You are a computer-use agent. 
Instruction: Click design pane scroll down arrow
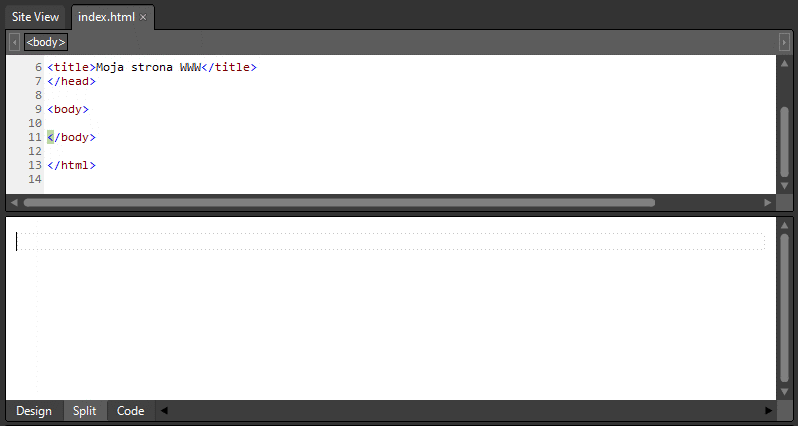[784, 391]
